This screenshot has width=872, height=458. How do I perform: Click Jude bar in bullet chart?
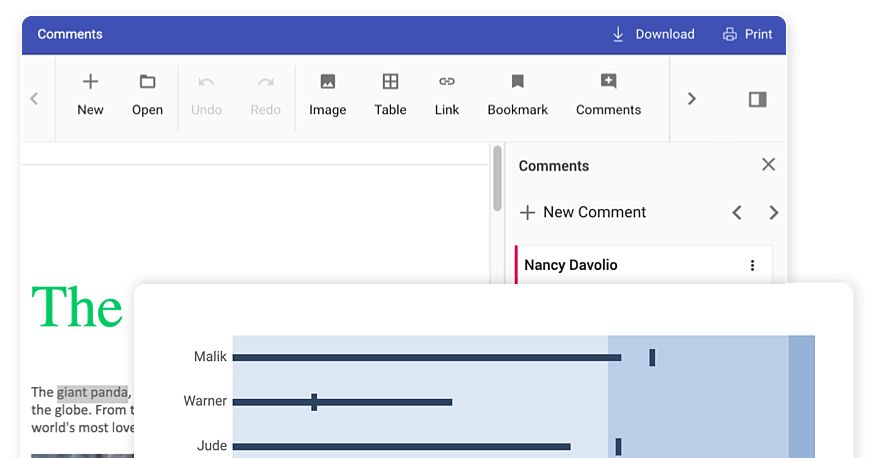(402, 446)
